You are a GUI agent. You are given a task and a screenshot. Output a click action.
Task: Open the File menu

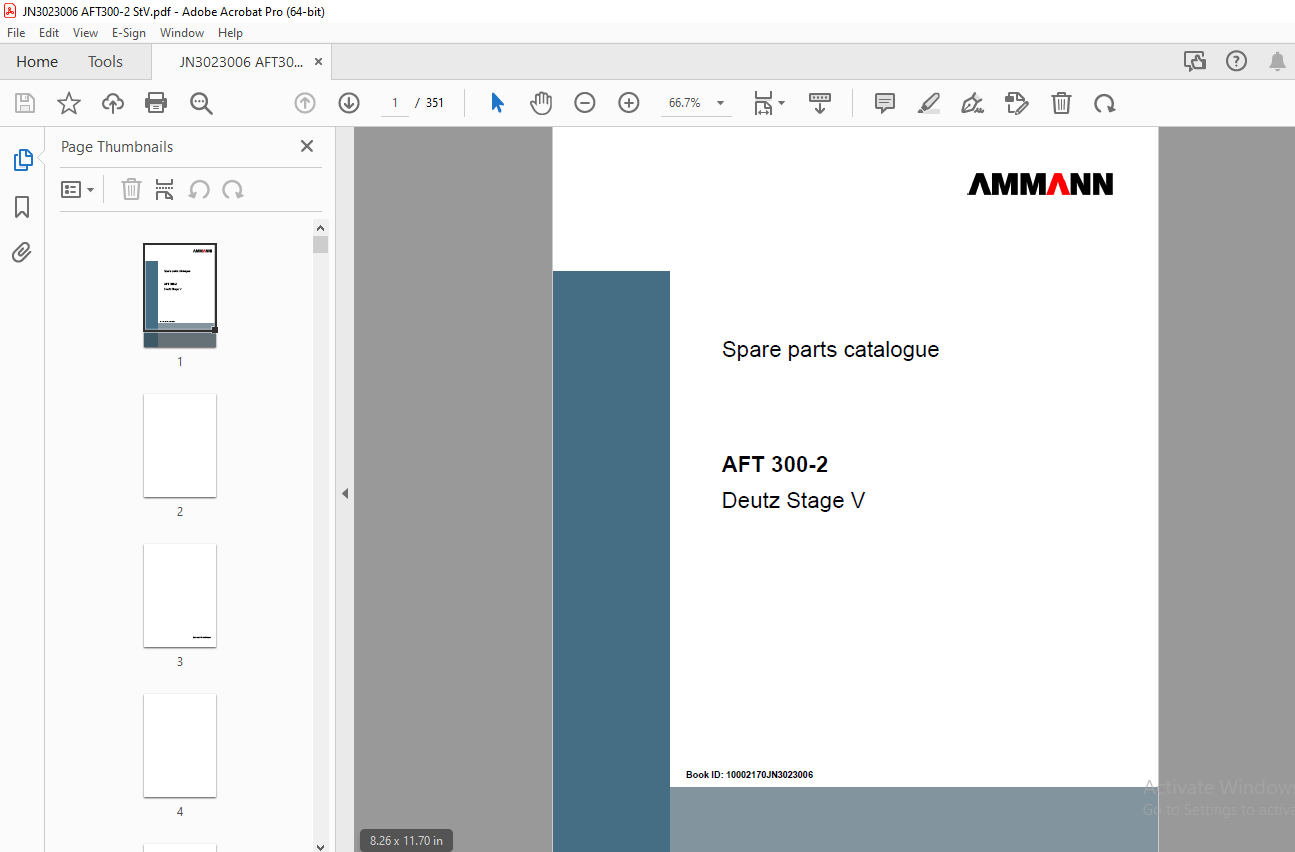point(16,33)
